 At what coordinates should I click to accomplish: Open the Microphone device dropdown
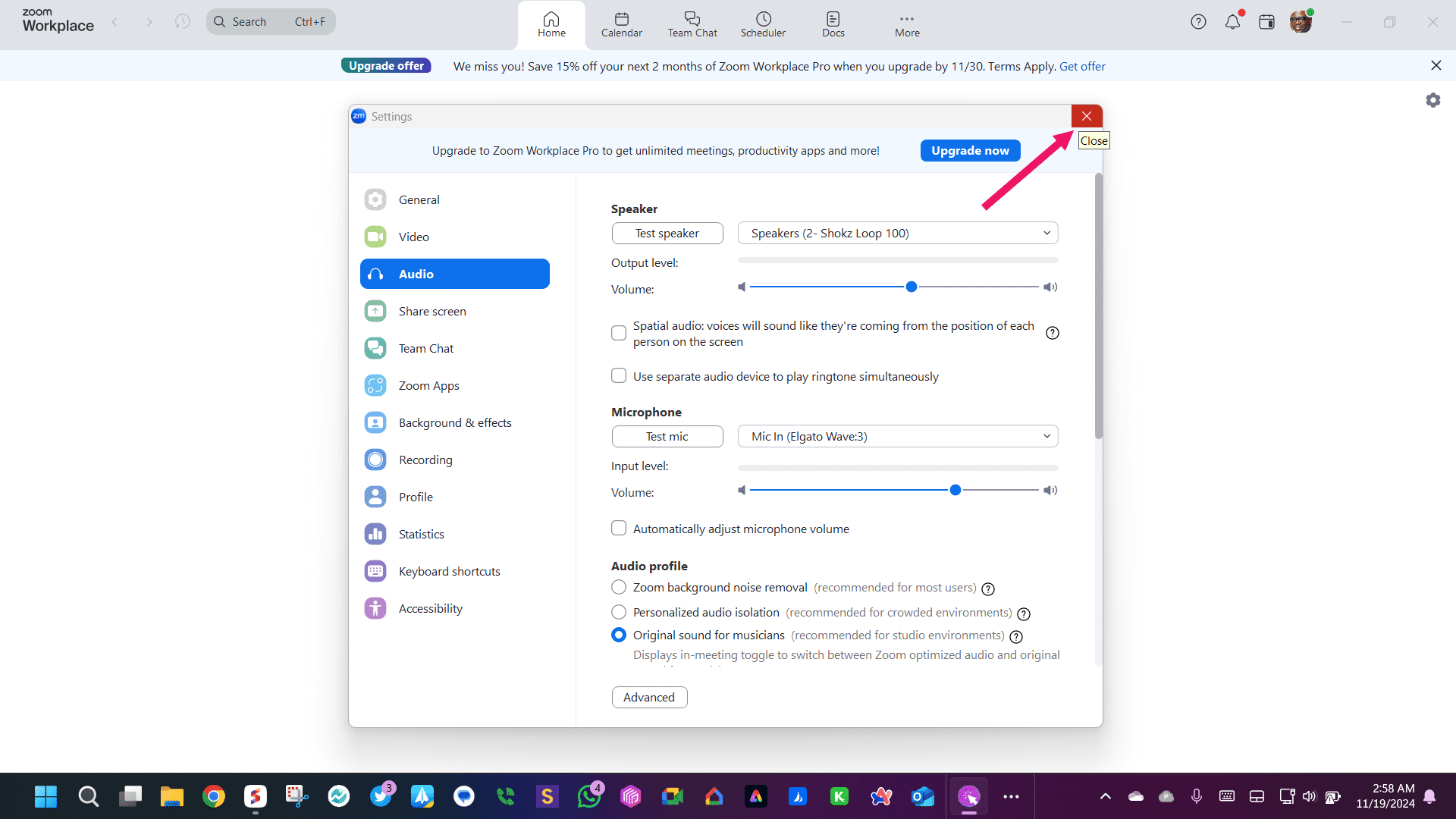click(898, 436)
